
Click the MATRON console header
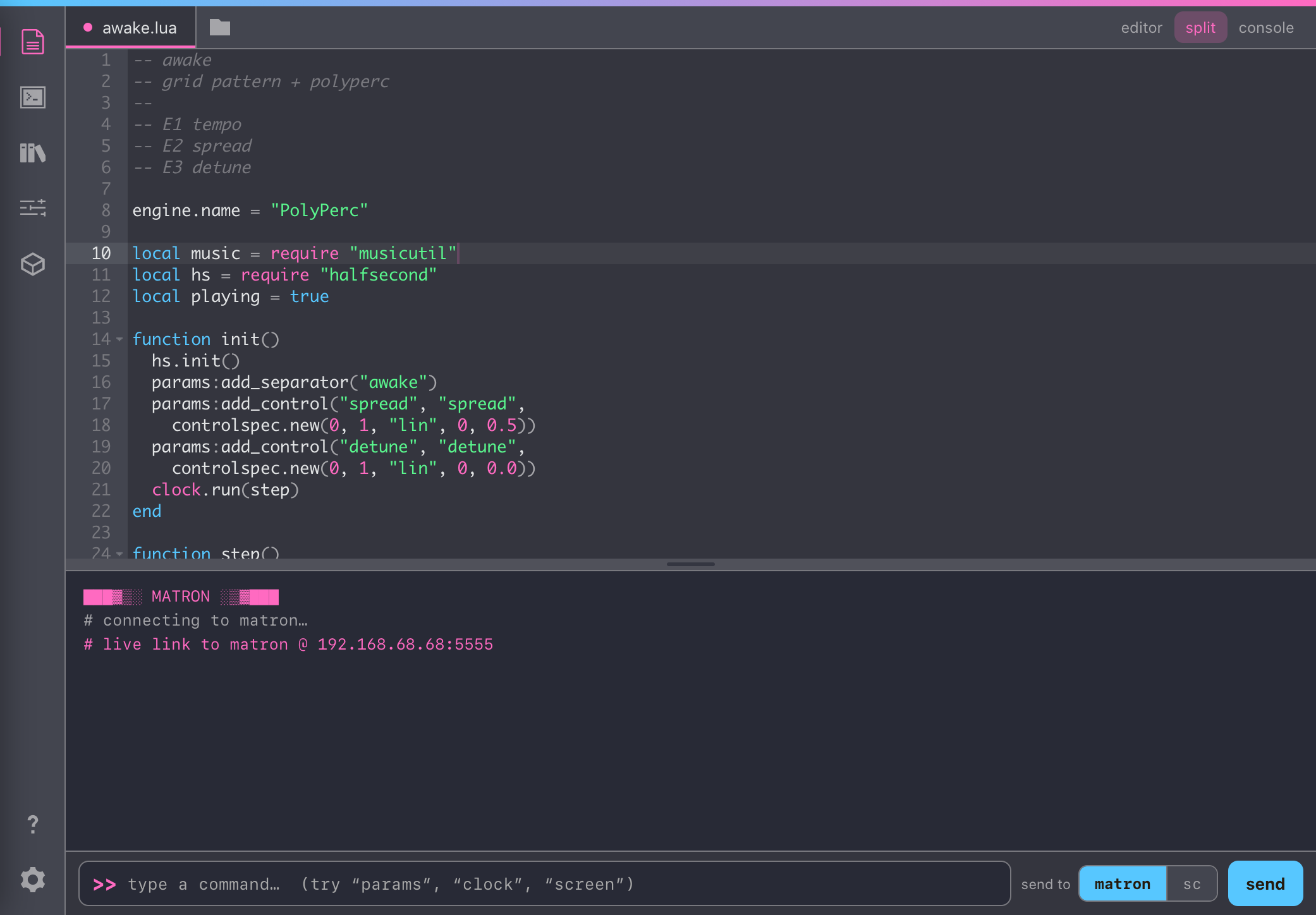(x=181, y=597)
